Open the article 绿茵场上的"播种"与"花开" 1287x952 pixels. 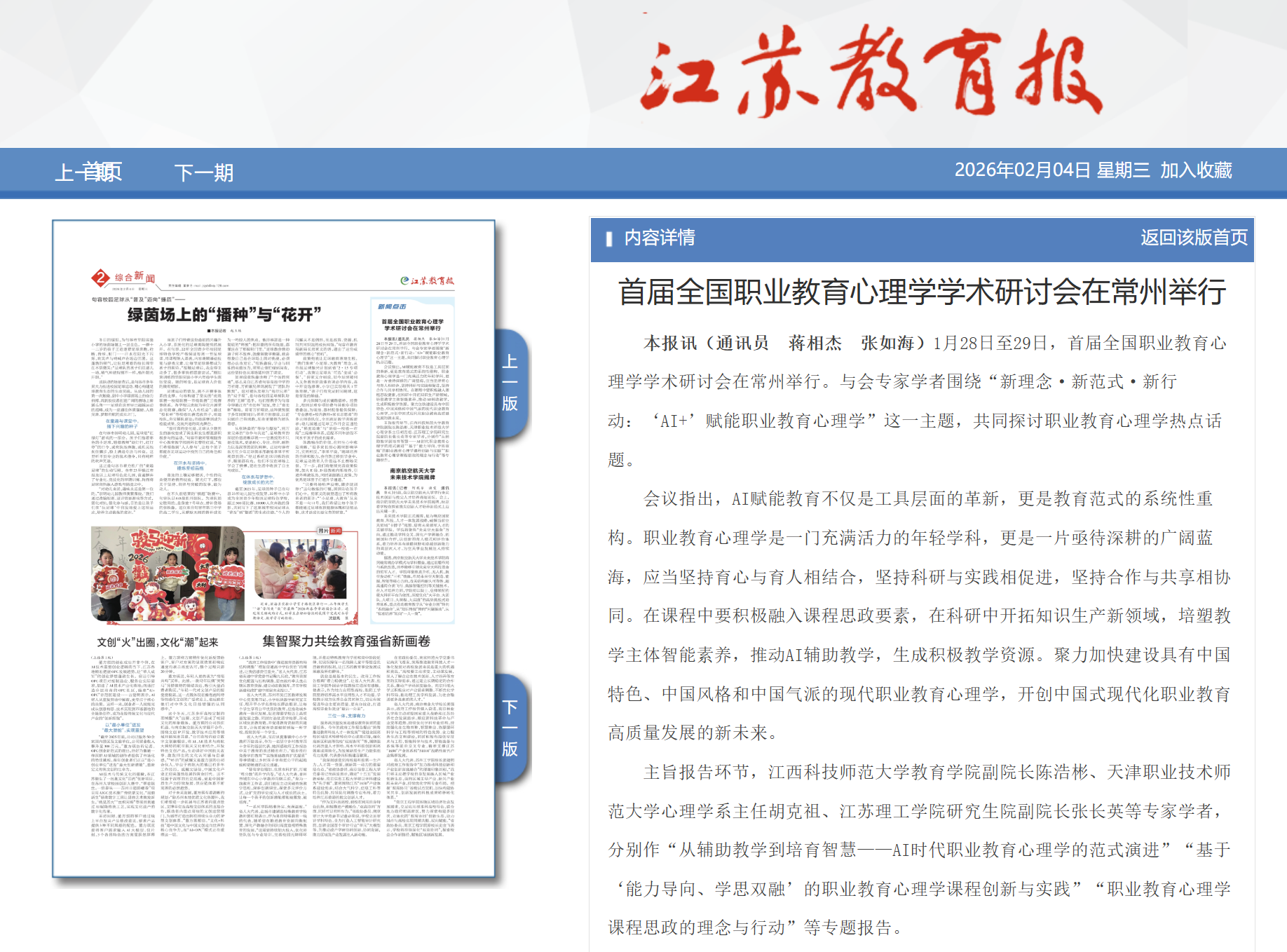tap(224, 315)
